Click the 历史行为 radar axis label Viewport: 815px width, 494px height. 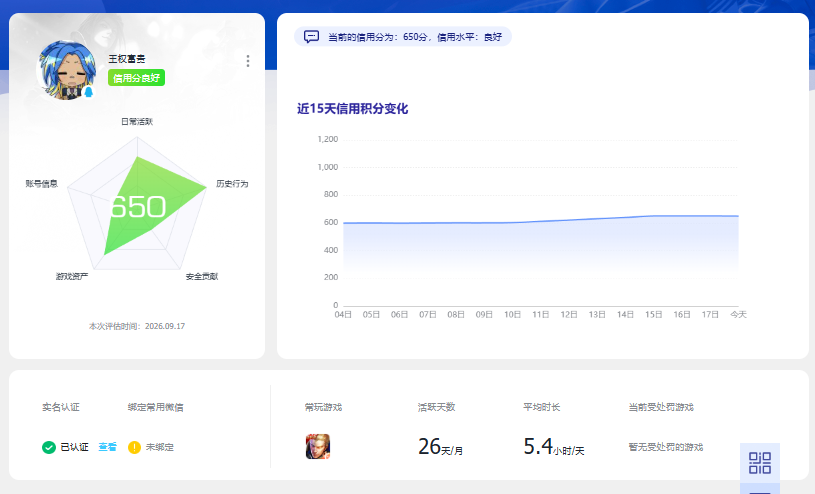(232, 184)
